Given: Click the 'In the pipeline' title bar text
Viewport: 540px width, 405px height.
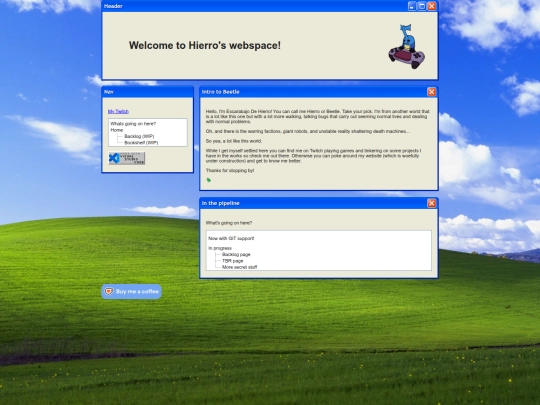Looking at the screenshot, I should click(x=220, y=203).
